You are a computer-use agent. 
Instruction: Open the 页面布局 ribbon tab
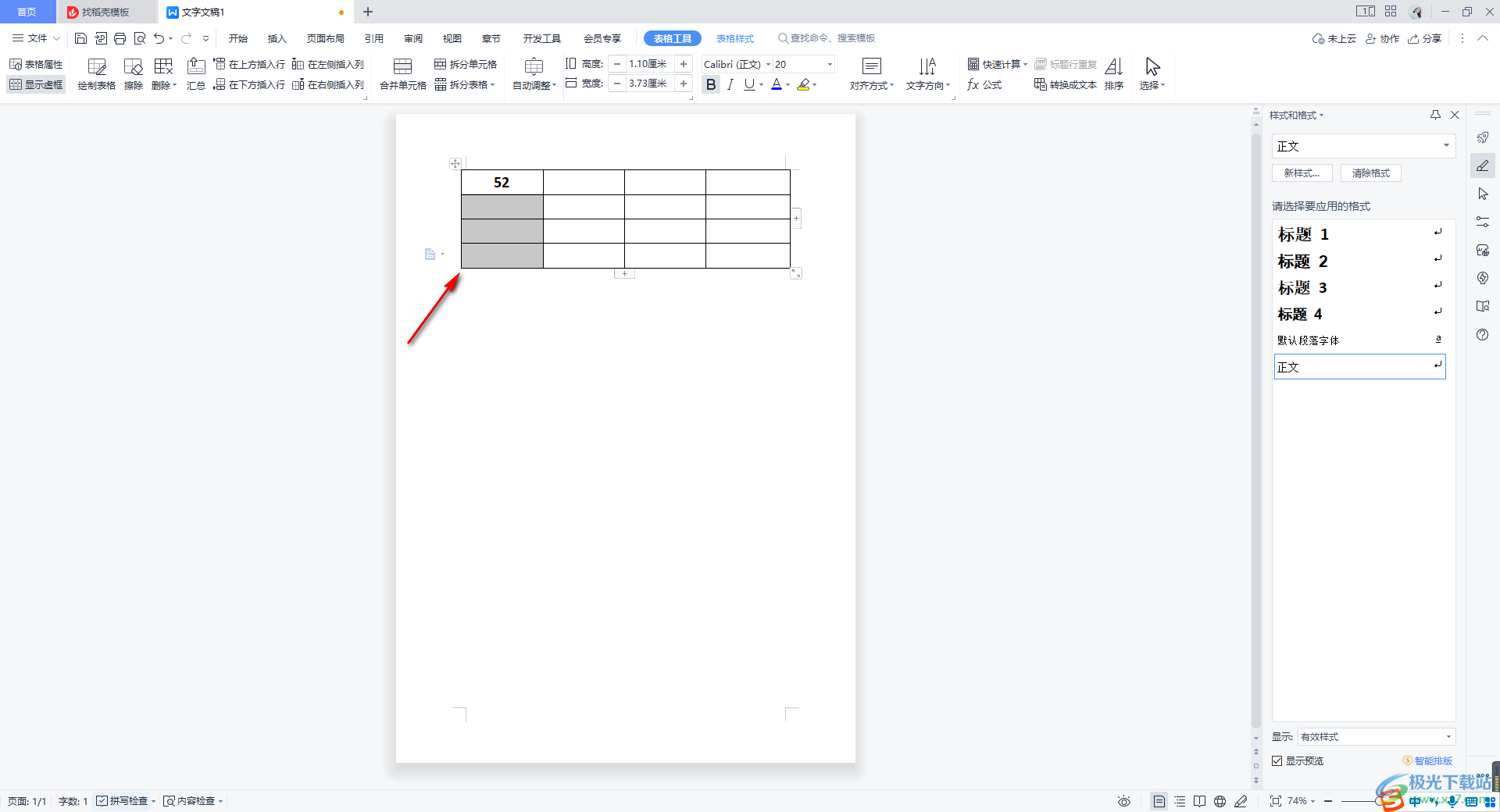click(326, 38)
